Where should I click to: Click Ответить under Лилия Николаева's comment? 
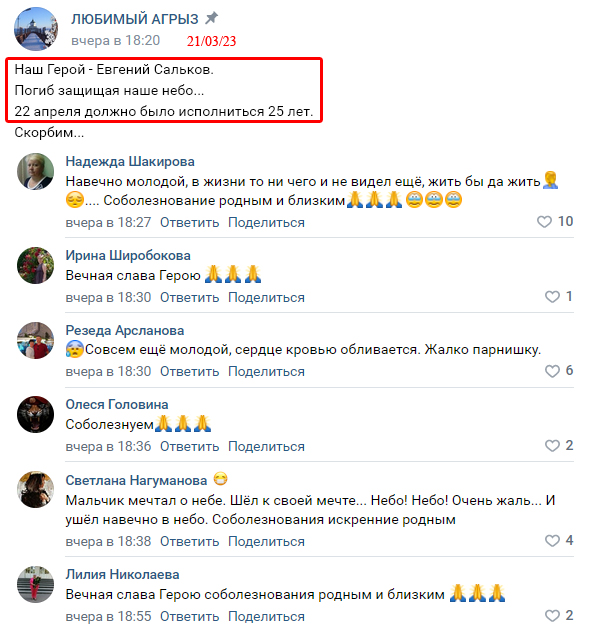189,616
